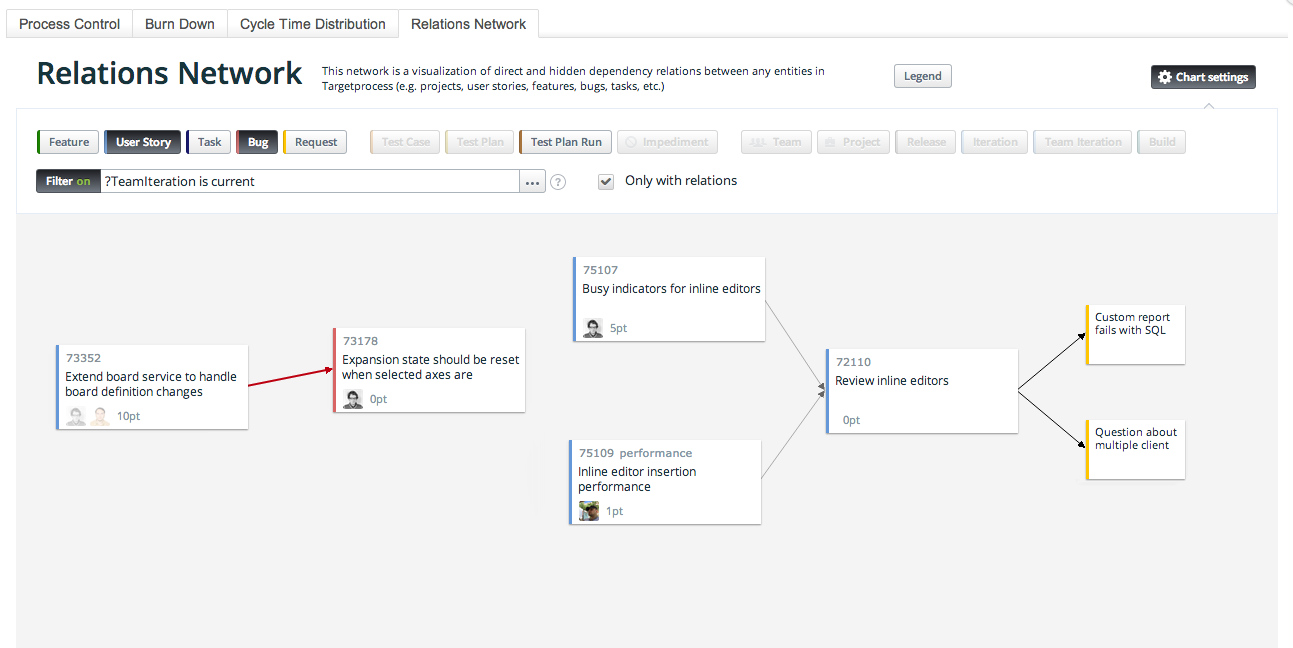Click the red color bar on bug card 73178
Screen dimensions: 1293x648
(334, 370)
